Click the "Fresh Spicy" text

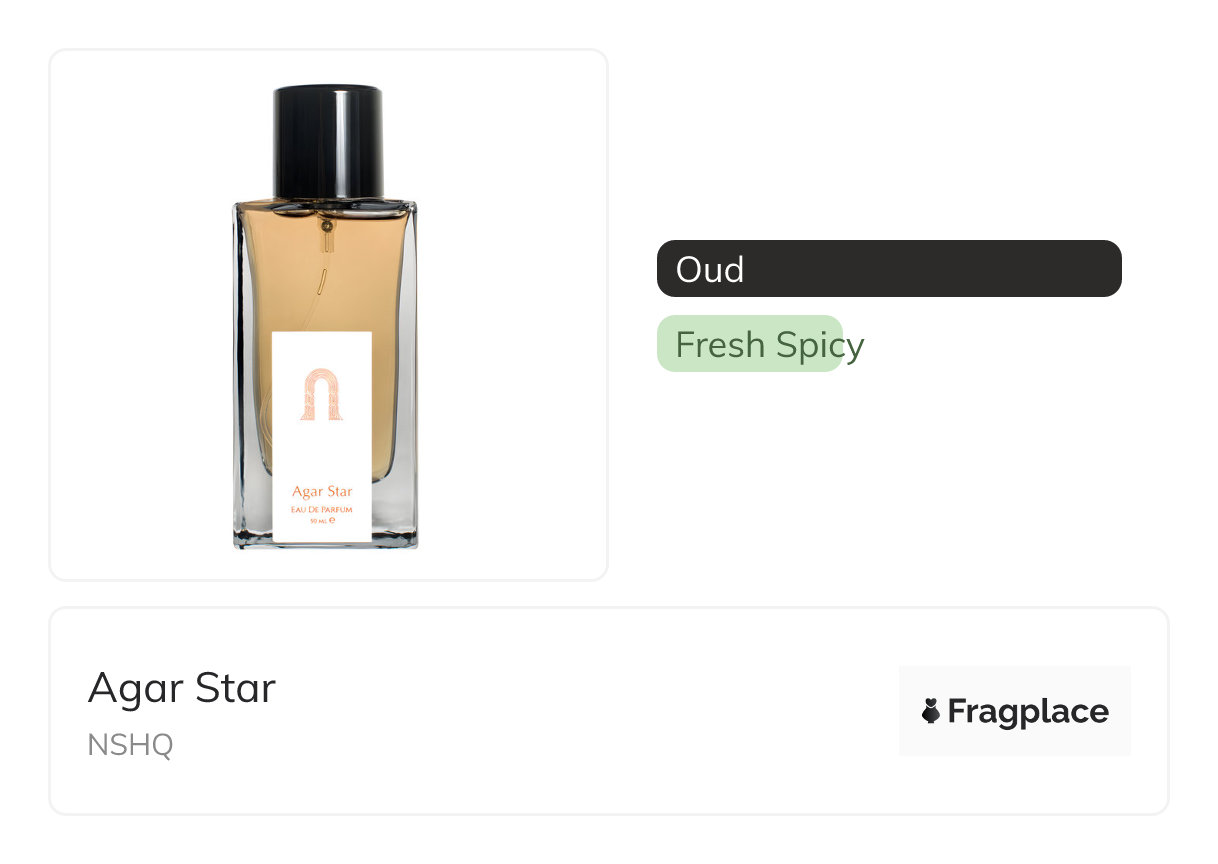pos(769,345)
